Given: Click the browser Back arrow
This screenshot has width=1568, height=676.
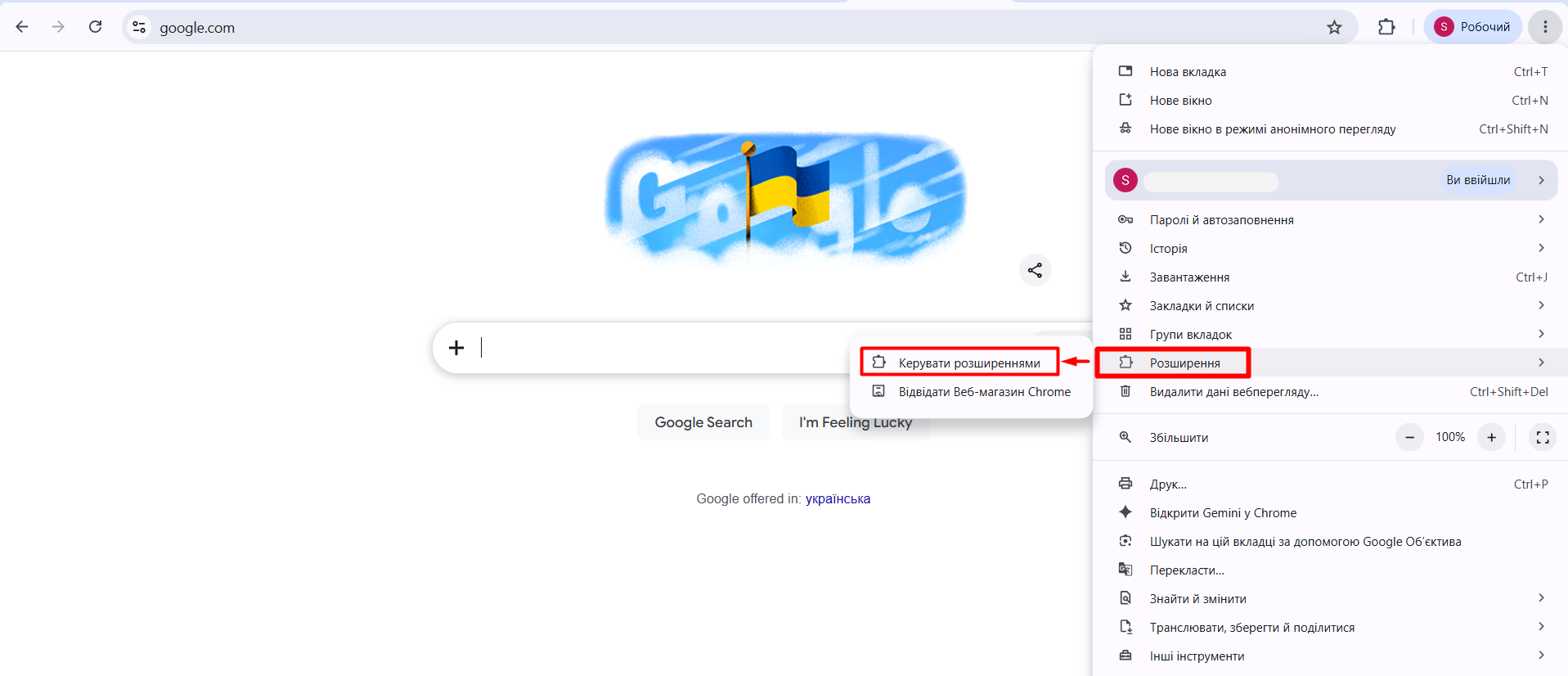Looking at the screenshot, I should 22,27.
